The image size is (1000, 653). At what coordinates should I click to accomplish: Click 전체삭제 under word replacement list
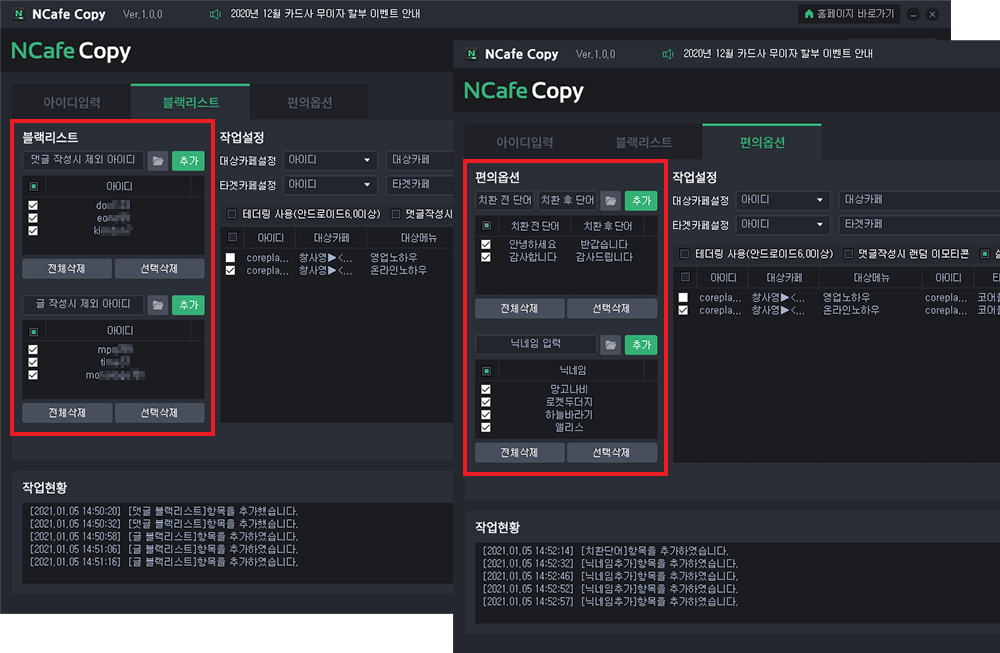click(x=520, y=309)
